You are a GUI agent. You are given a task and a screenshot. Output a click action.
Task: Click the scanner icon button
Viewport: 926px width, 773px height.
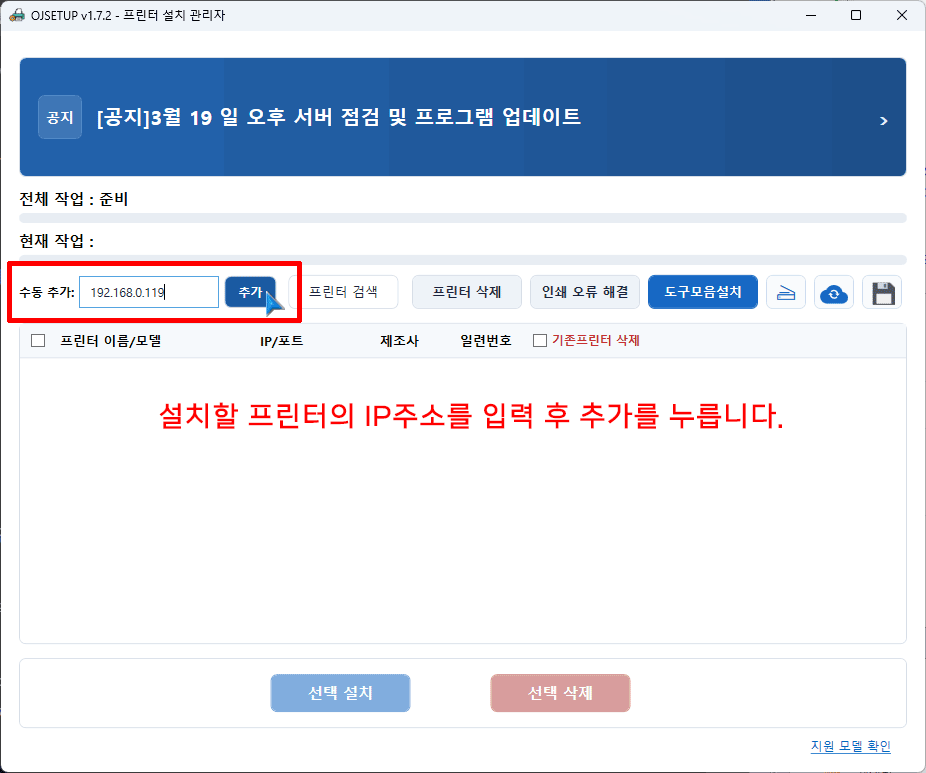click(786, 293)
